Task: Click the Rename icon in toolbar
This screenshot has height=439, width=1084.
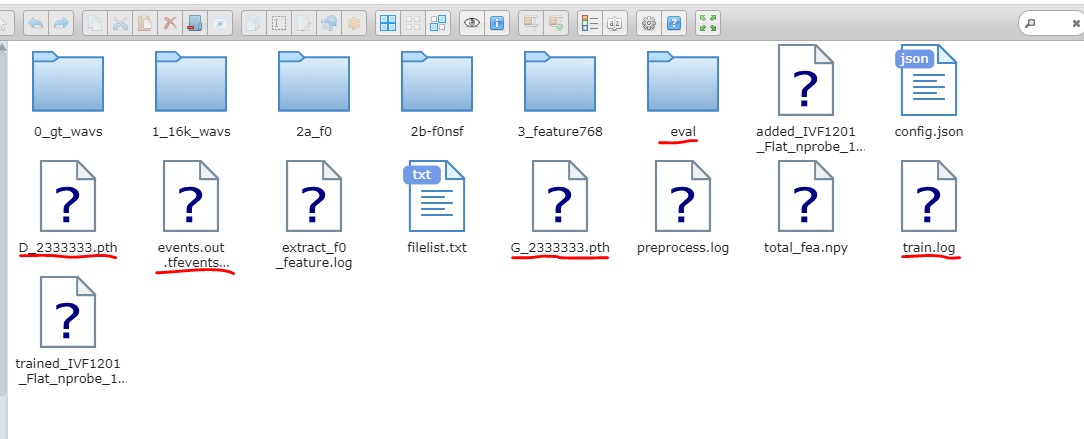Action: (279, 24)
